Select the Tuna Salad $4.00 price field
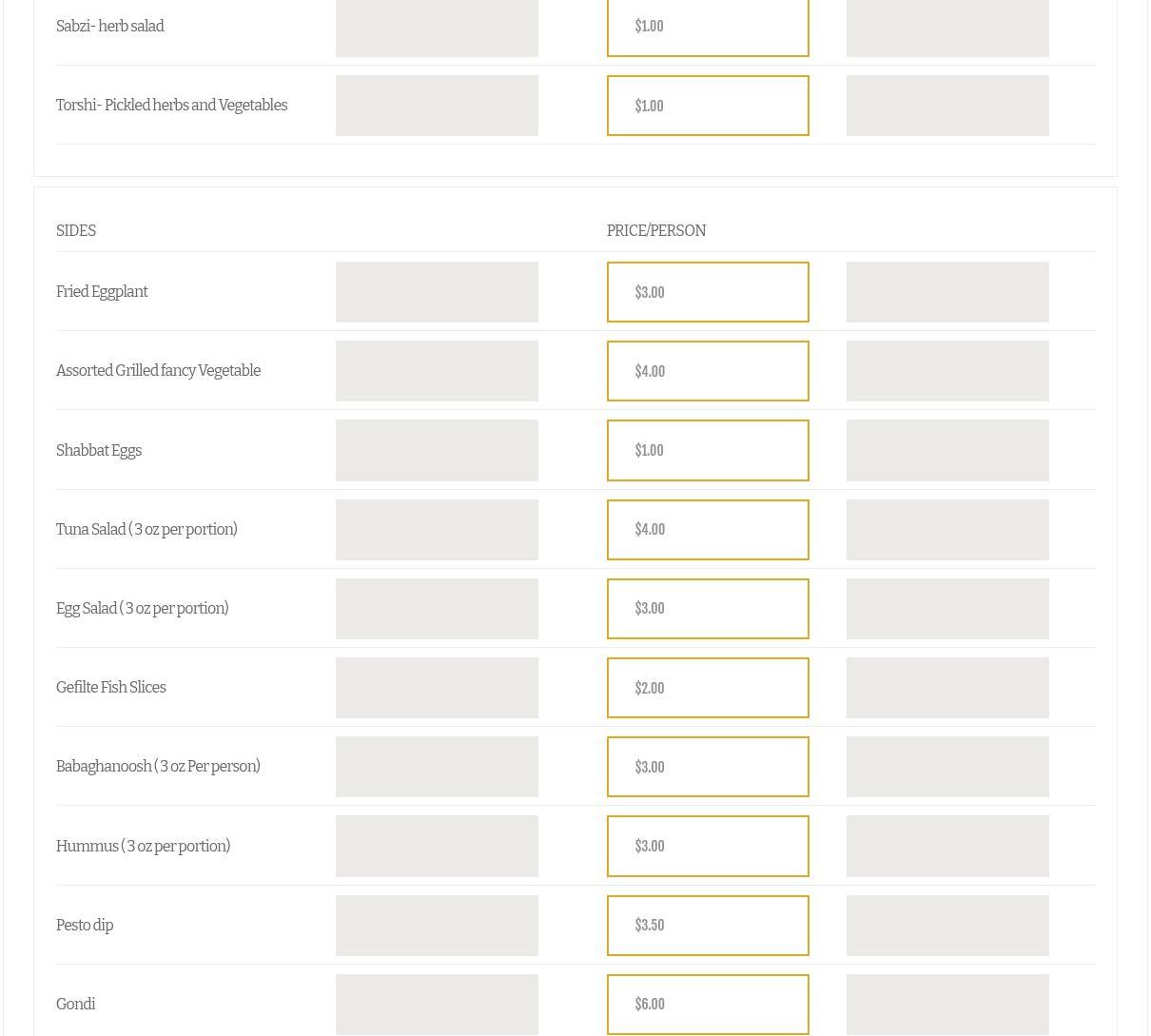This screenshot has height=1036, width=1151. (708, 530)
